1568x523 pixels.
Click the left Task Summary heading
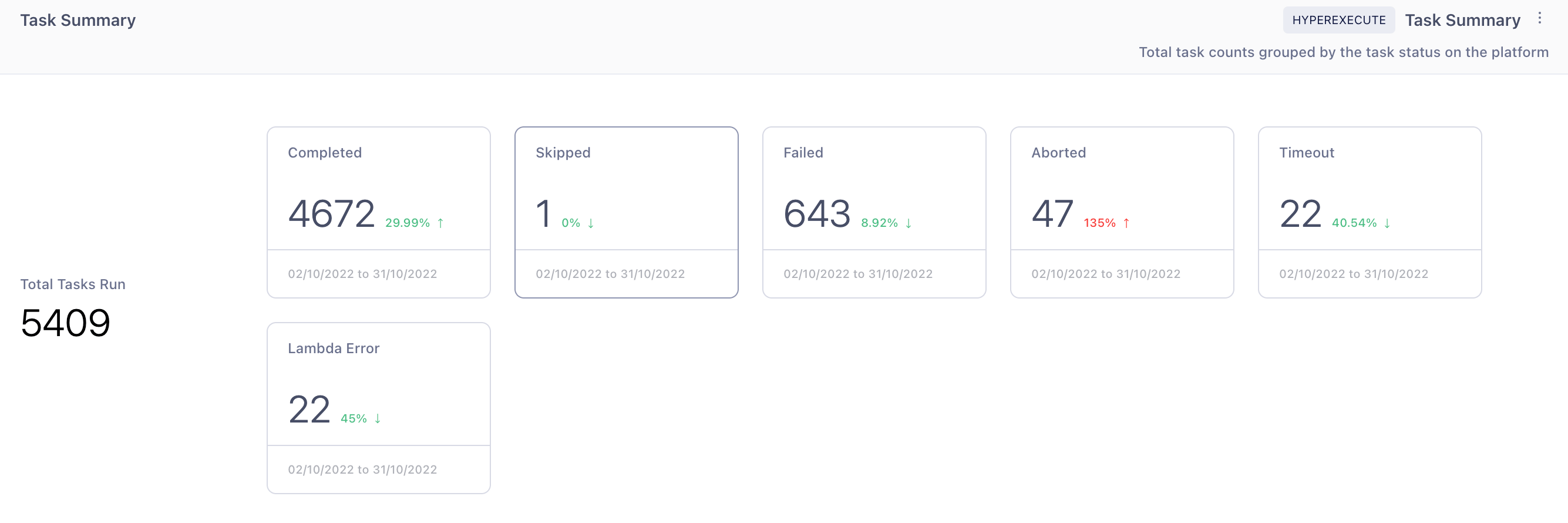(78, 20)
